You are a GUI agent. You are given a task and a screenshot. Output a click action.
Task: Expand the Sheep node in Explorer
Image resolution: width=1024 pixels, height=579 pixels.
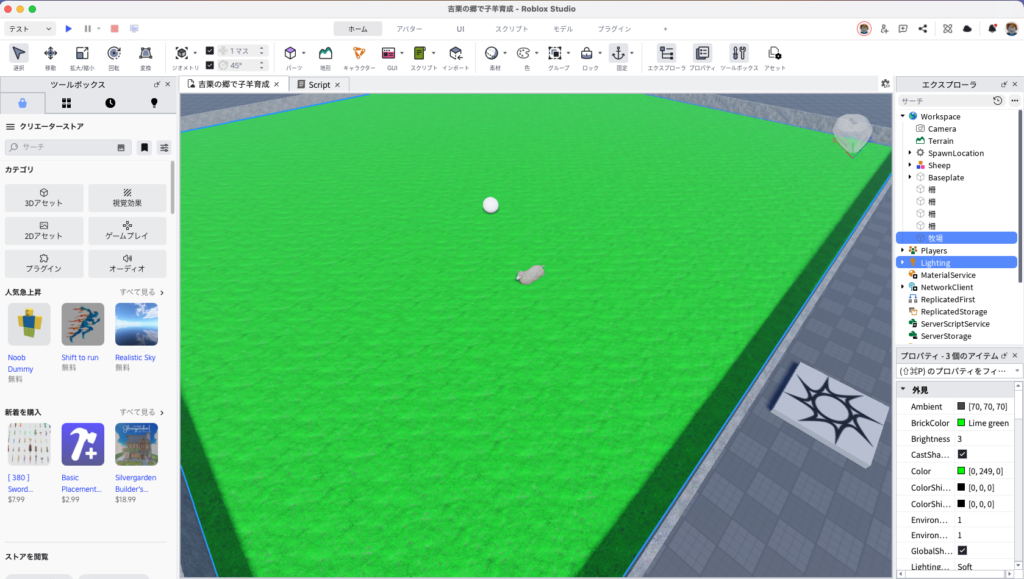[909, 165]
